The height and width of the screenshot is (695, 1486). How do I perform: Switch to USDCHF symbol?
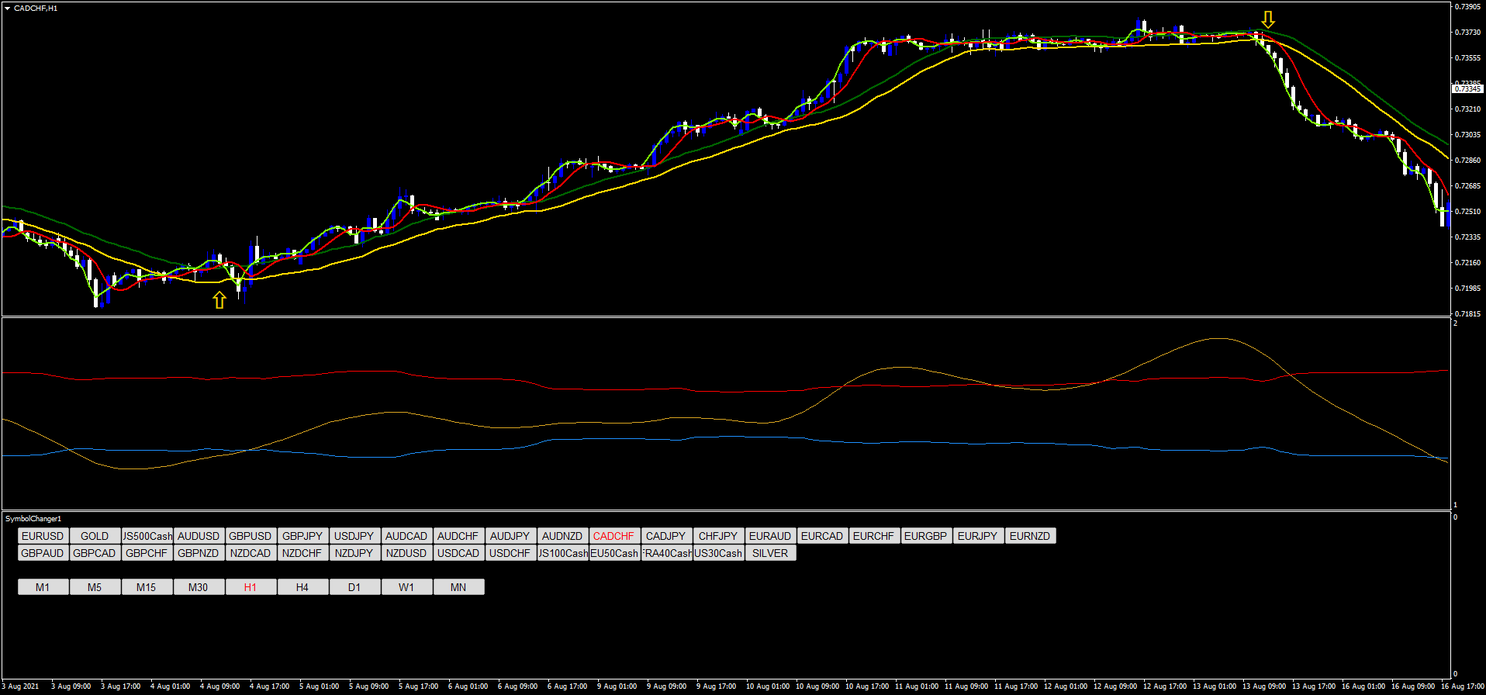coord(510,553)
